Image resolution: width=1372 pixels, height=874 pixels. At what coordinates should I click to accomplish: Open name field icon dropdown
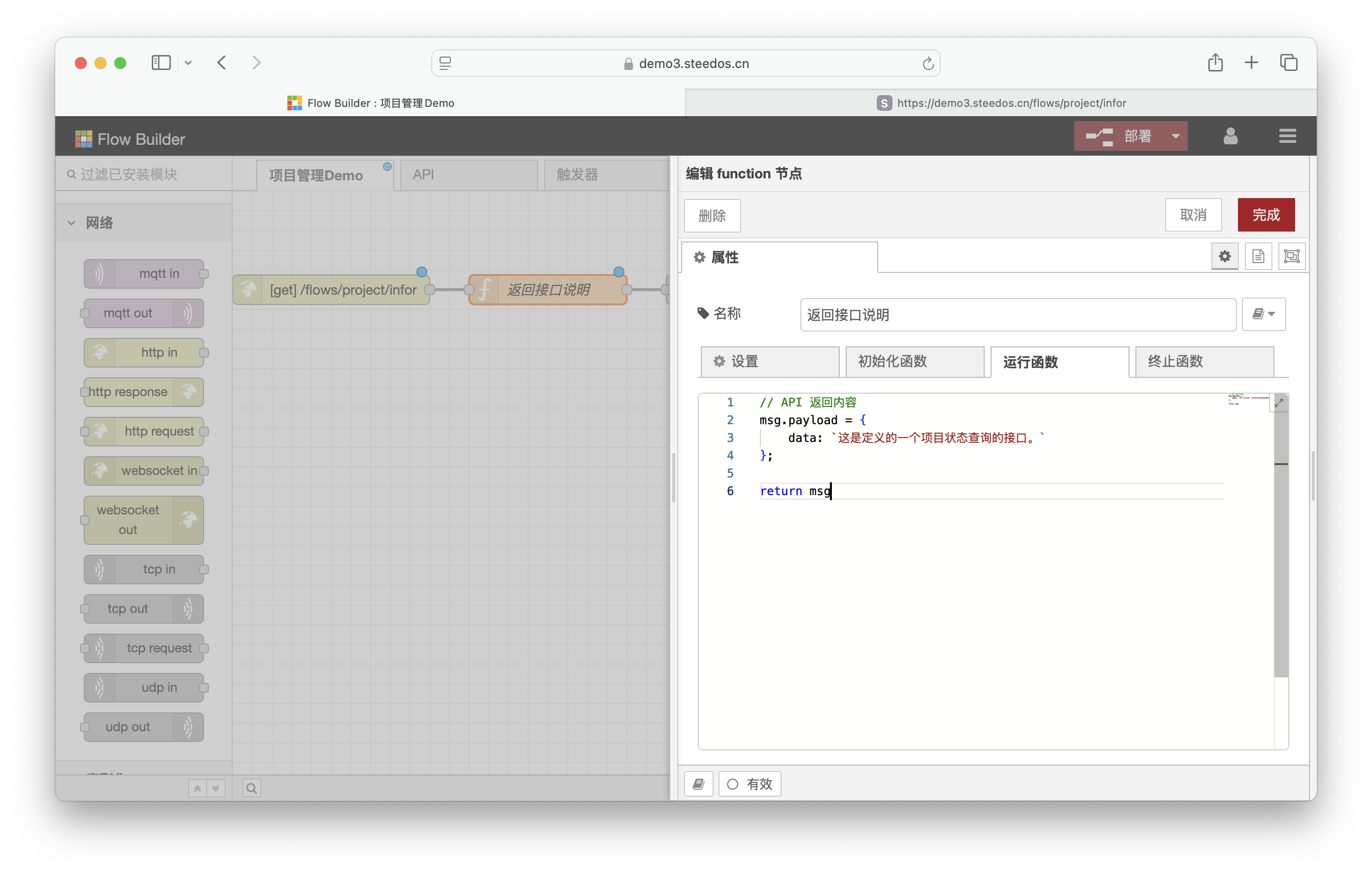(x=1263, y=314)
